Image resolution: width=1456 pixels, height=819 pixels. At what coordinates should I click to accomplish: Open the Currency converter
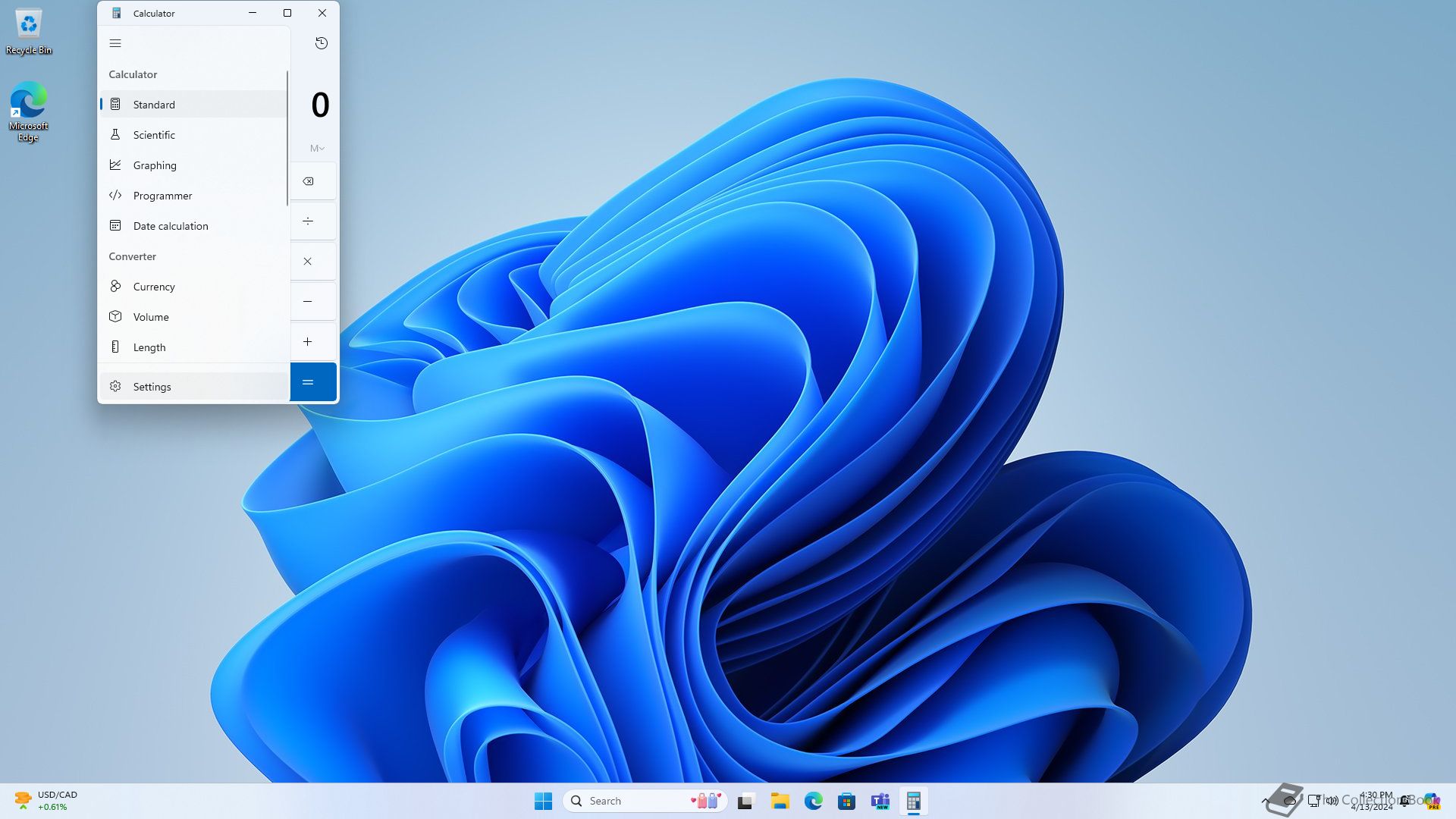coord(193,287)
